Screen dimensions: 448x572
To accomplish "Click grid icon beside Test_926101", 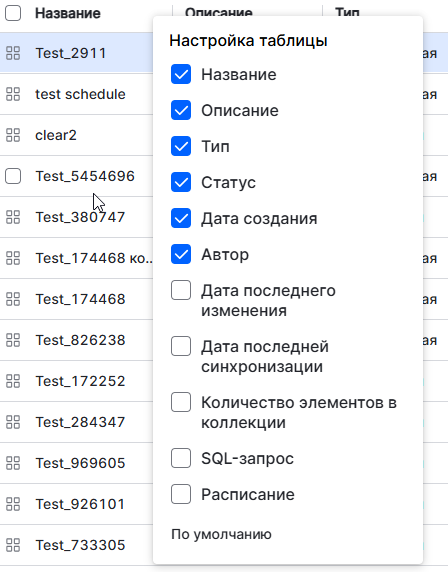I will click(13, 504).
